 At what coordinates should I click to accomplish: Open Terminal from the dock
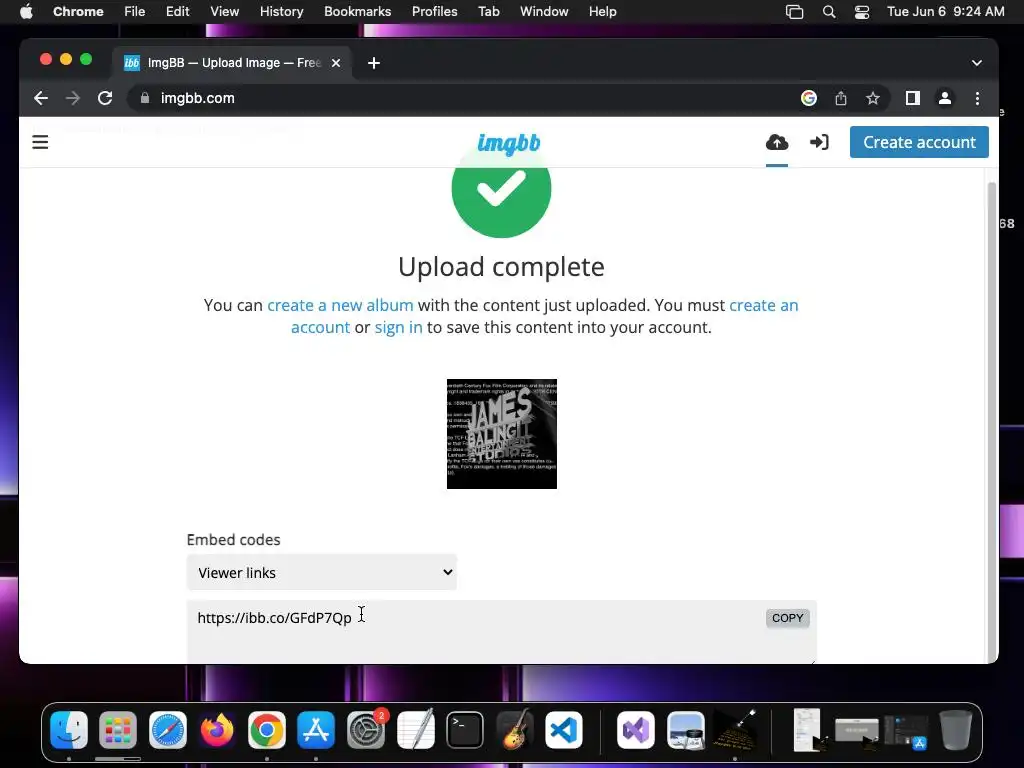pyautogui.click(x=465, y=729)
